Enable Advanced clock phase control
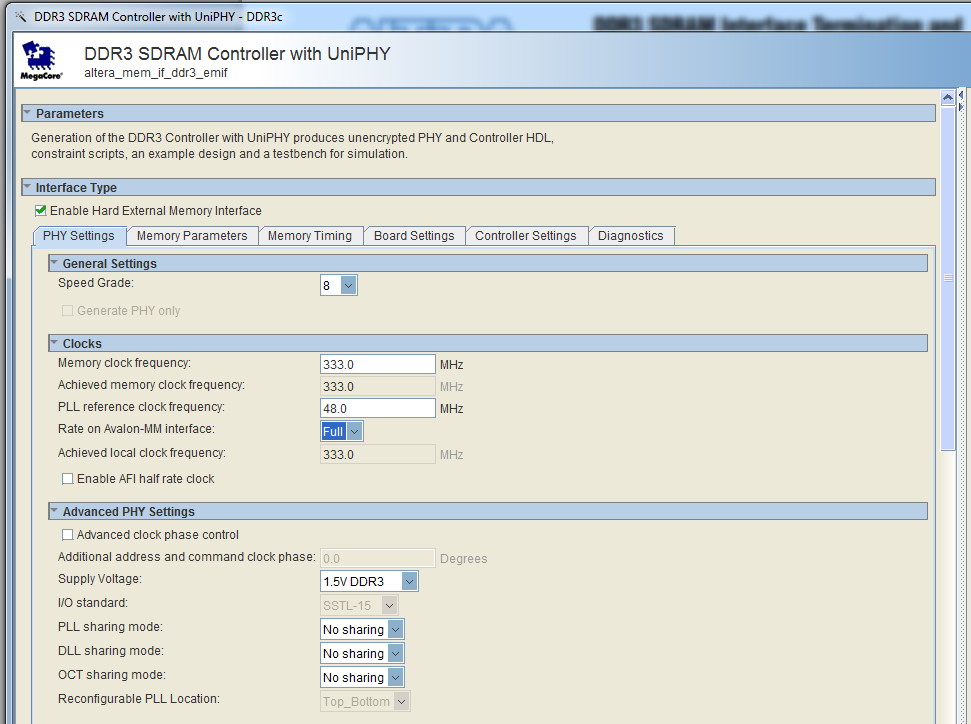The height and width of the screenshot is (724, 971). [x=67, y=534]
